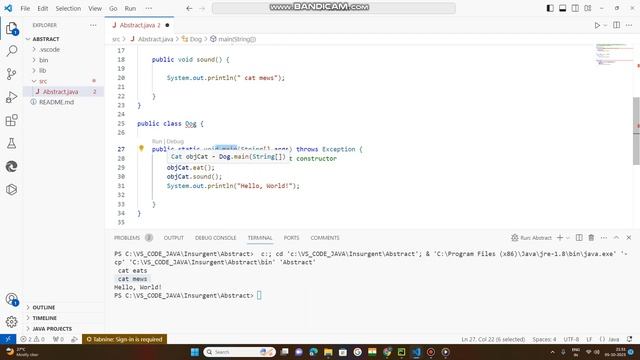This screenshot has width=640, height=360.
Task: Open the remote window indicator in status bar
Action: tap(8, 339)
